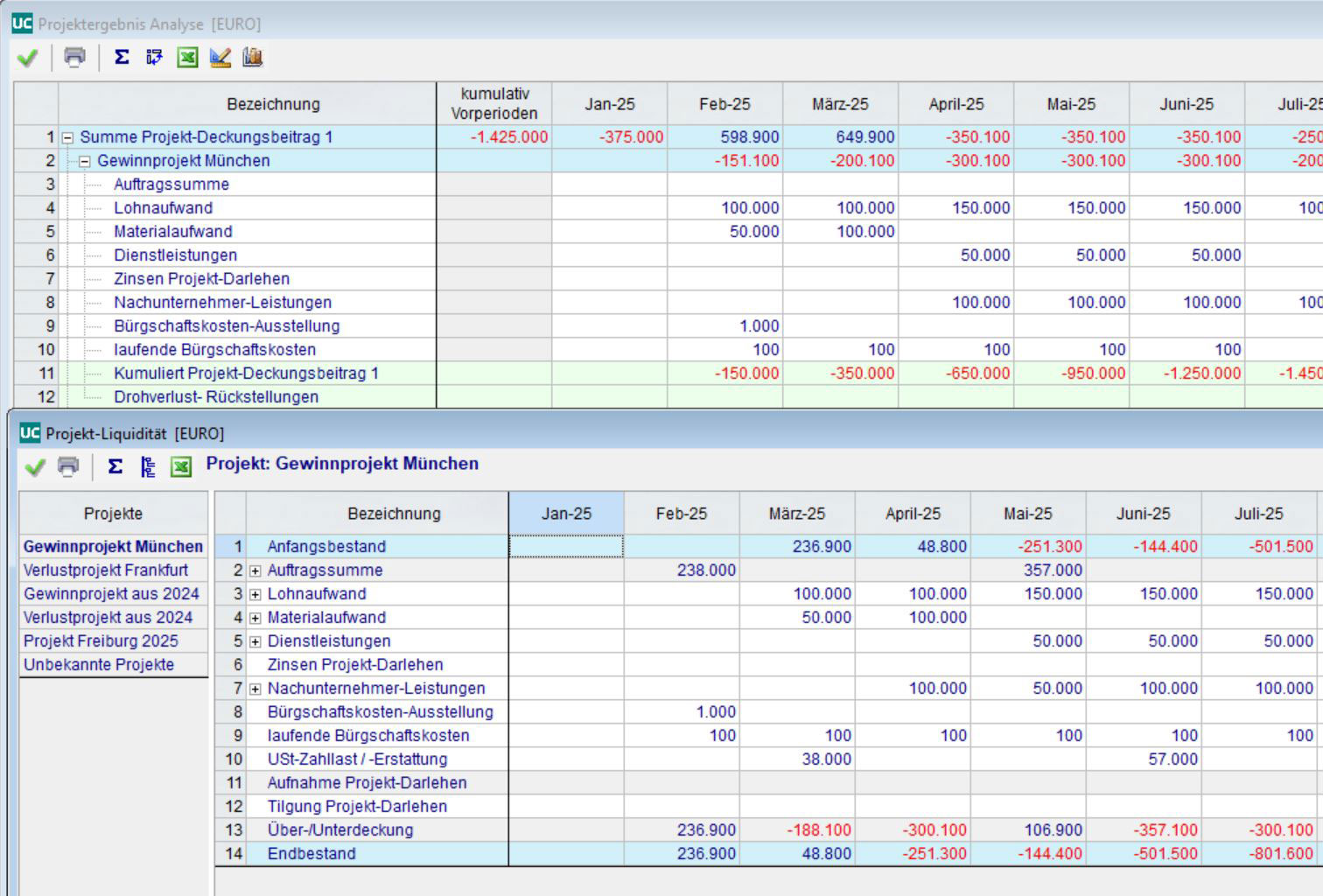The image size is (1323, 896).
Task: Click the ruler and pencil design icon
Action: coord(220,58)
